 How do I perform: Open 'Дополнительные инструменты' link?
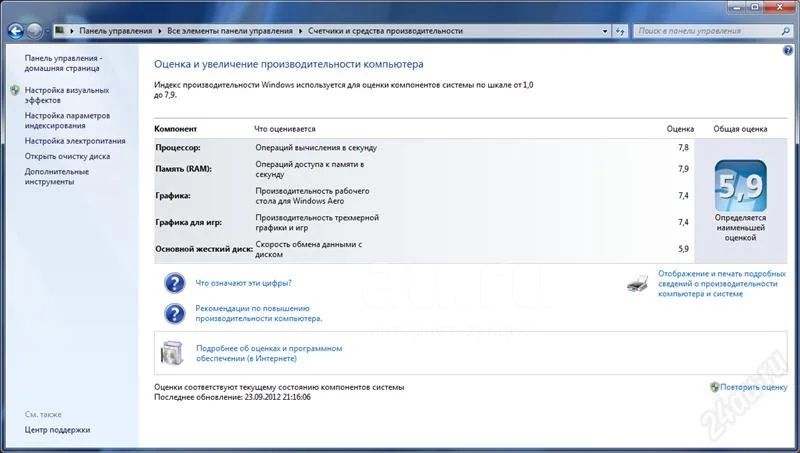tap(57, 177)
